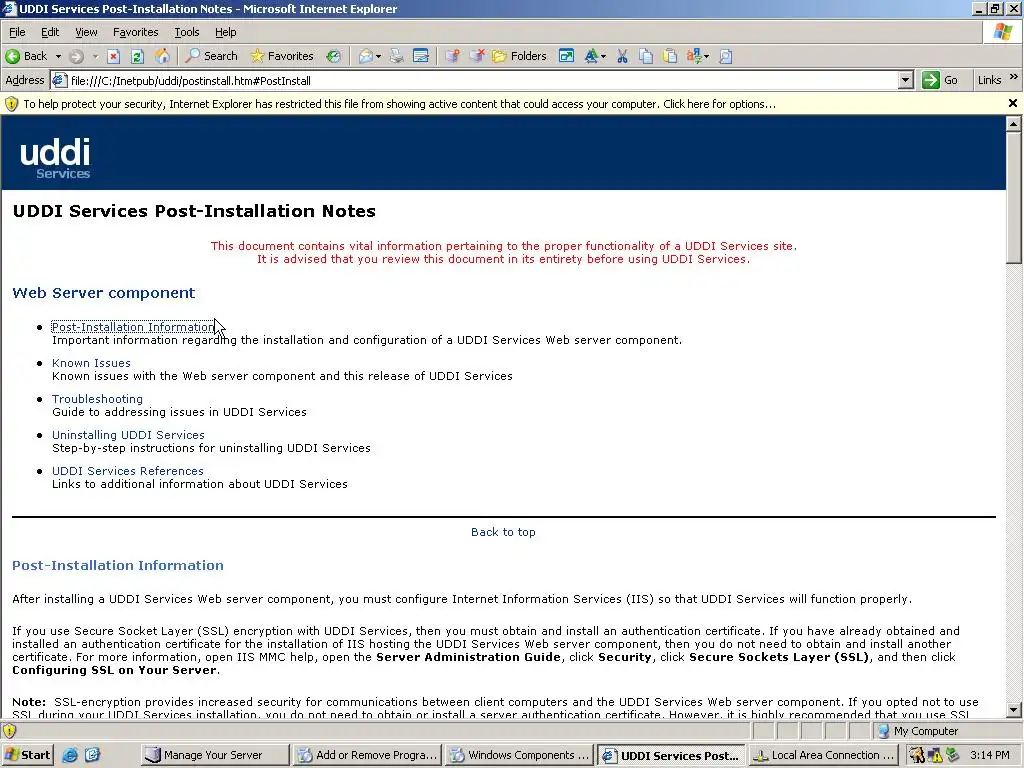
Task: Click the scrollbar down arrow
Action: 1014,710
